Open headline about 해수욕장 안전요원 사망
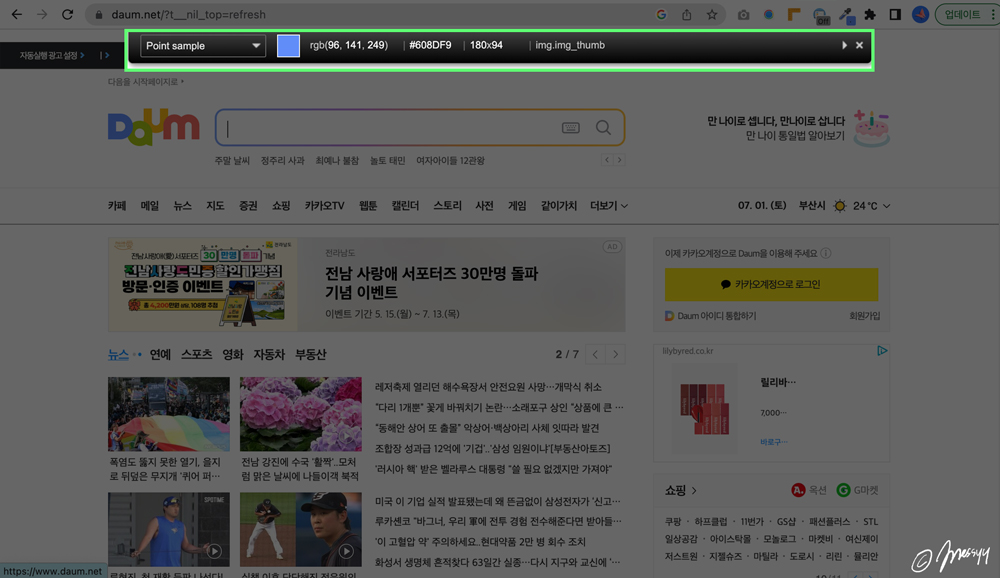The width and height of the screenshot is (1000, 578). pyautogui.click(x=489, y=387)
